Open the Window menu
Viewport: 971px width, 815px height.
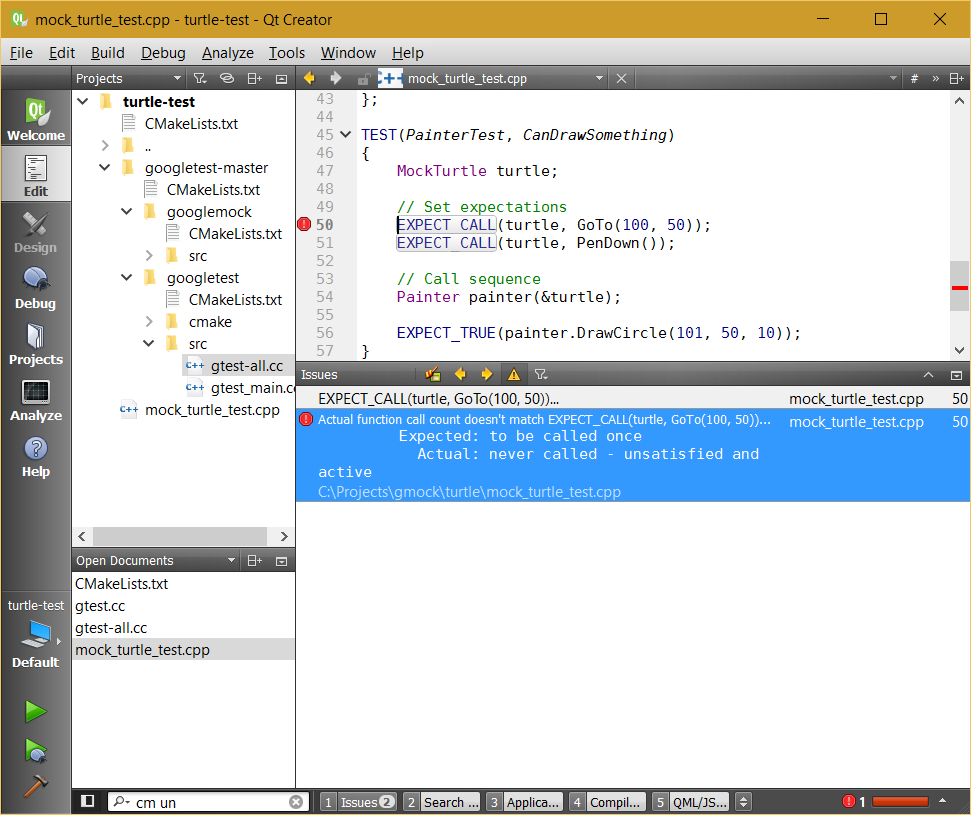pyautogui.click(x=348, y=53)
